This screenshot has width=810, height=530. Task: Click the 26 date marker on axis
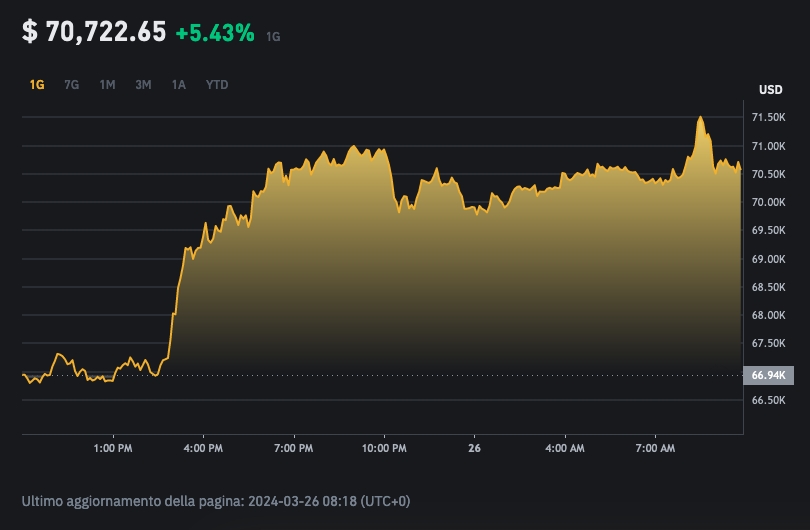pyautogui.click(x=474, y=448)
